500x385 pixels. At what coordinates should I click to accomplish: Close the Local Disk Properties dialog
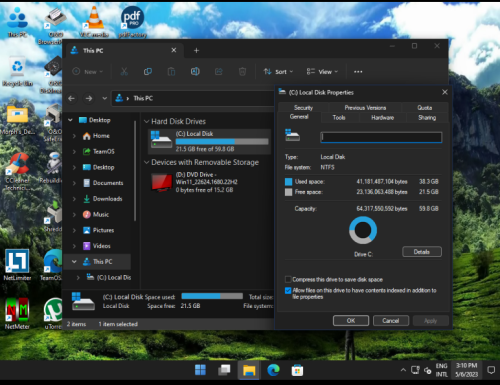click(445, 92)
